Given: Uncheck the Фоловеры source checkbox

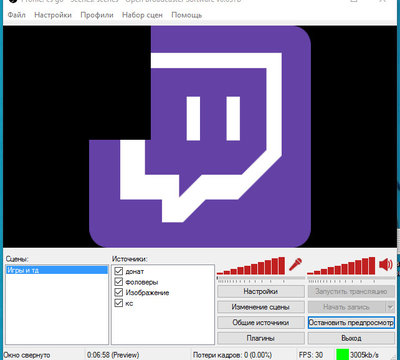Looking at the screenshot, I should [119, 282].
